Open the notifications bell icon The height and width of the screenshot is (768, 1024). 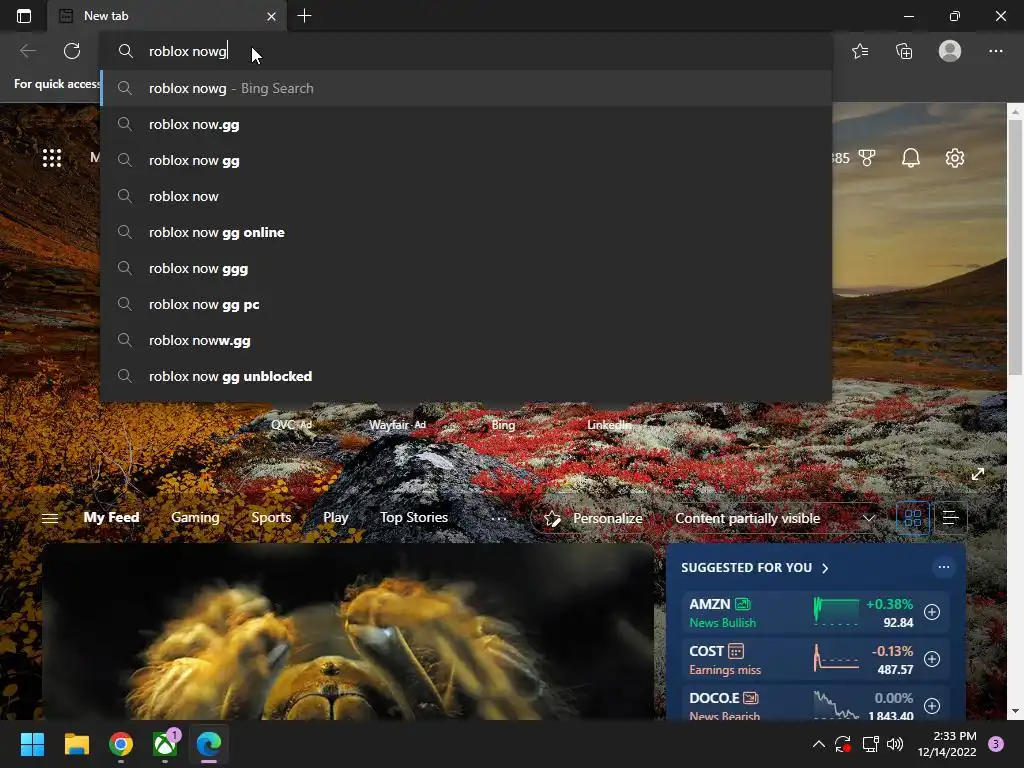(x=910, y=158)
